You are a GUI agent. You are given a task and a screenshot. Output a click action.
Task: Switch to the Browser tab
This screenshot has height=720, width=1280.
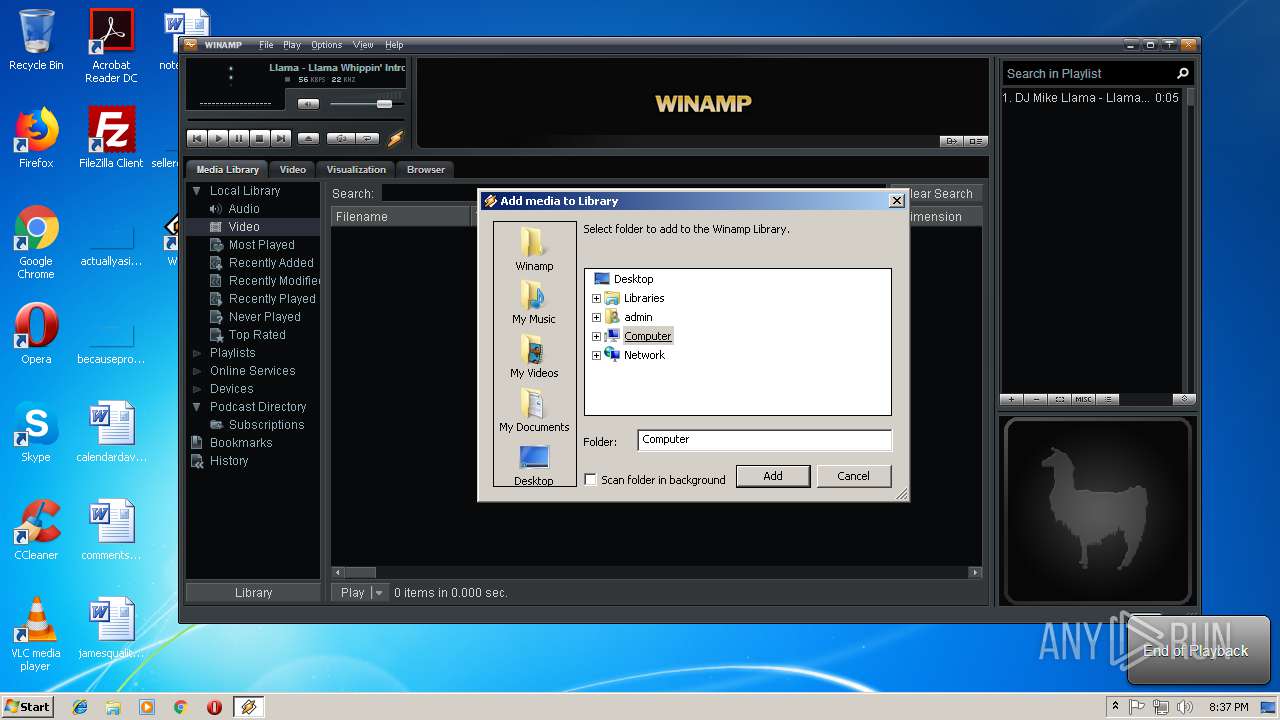click(x=426, y=169)
